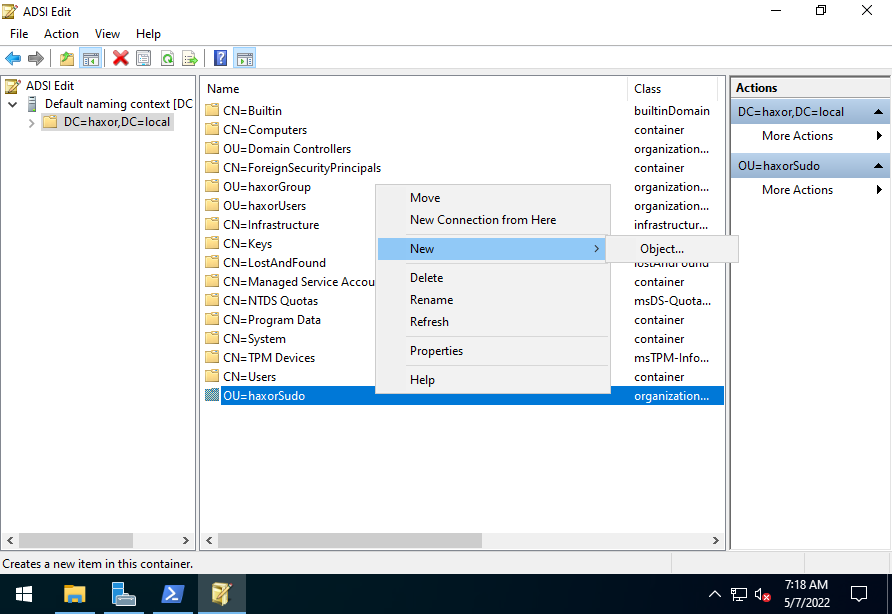Screen dimensions: 892x614
Task: Open File Explorer from the taskbar
Action: click(x=75, y=595)
